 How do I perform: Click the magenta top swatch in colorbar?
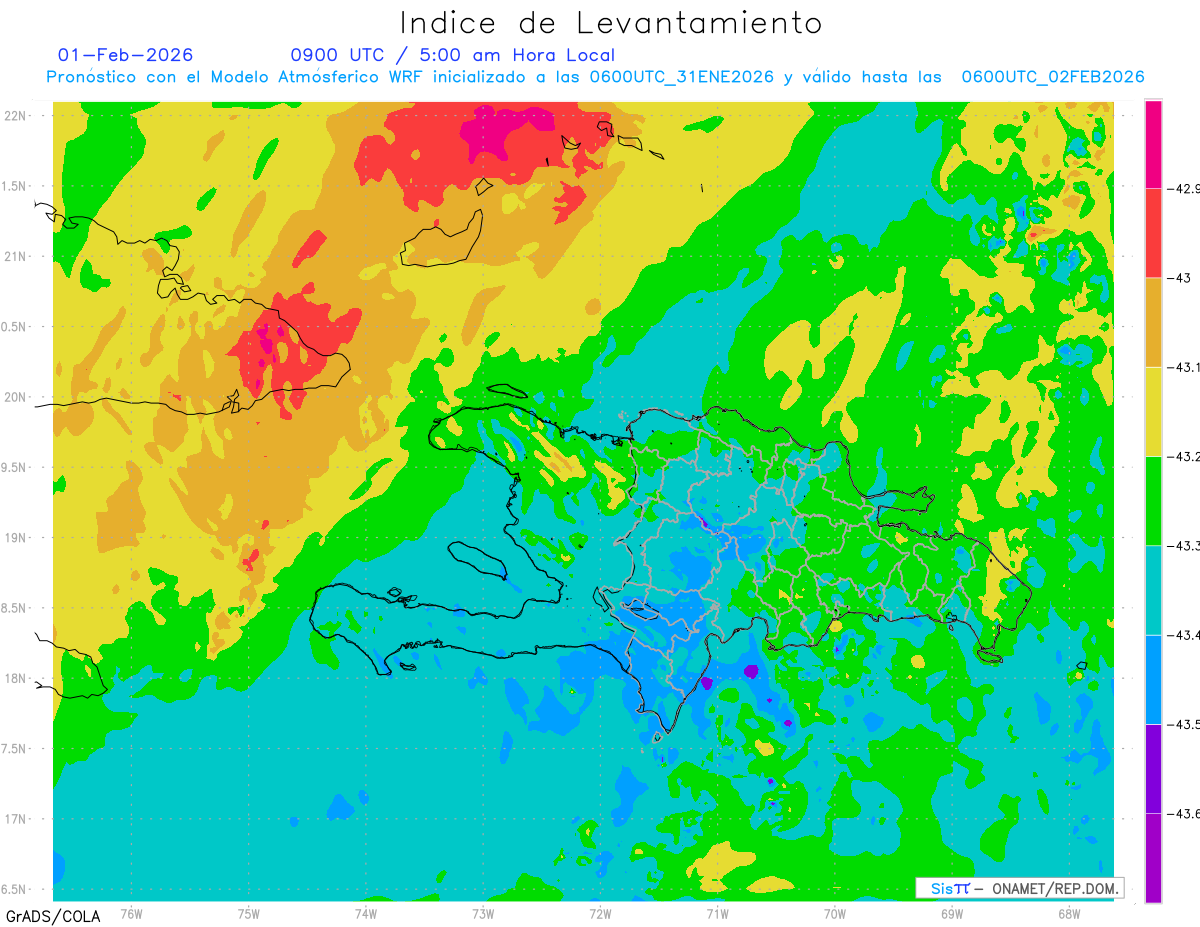[1153, 144]
